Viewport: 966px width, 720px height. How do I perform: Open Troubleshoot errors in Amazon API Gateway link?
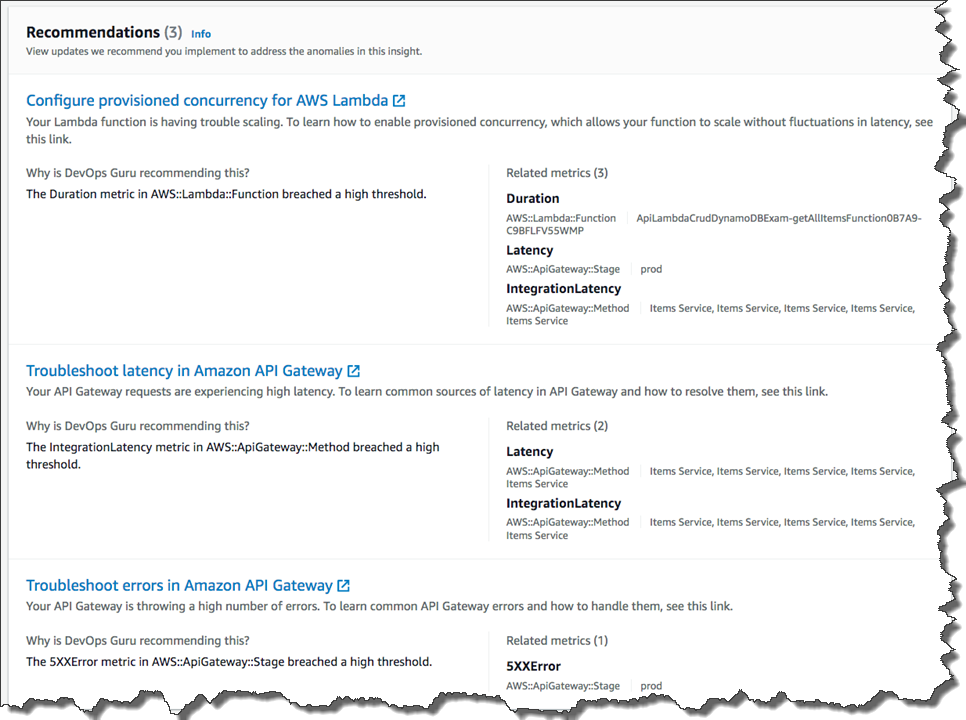179,585
